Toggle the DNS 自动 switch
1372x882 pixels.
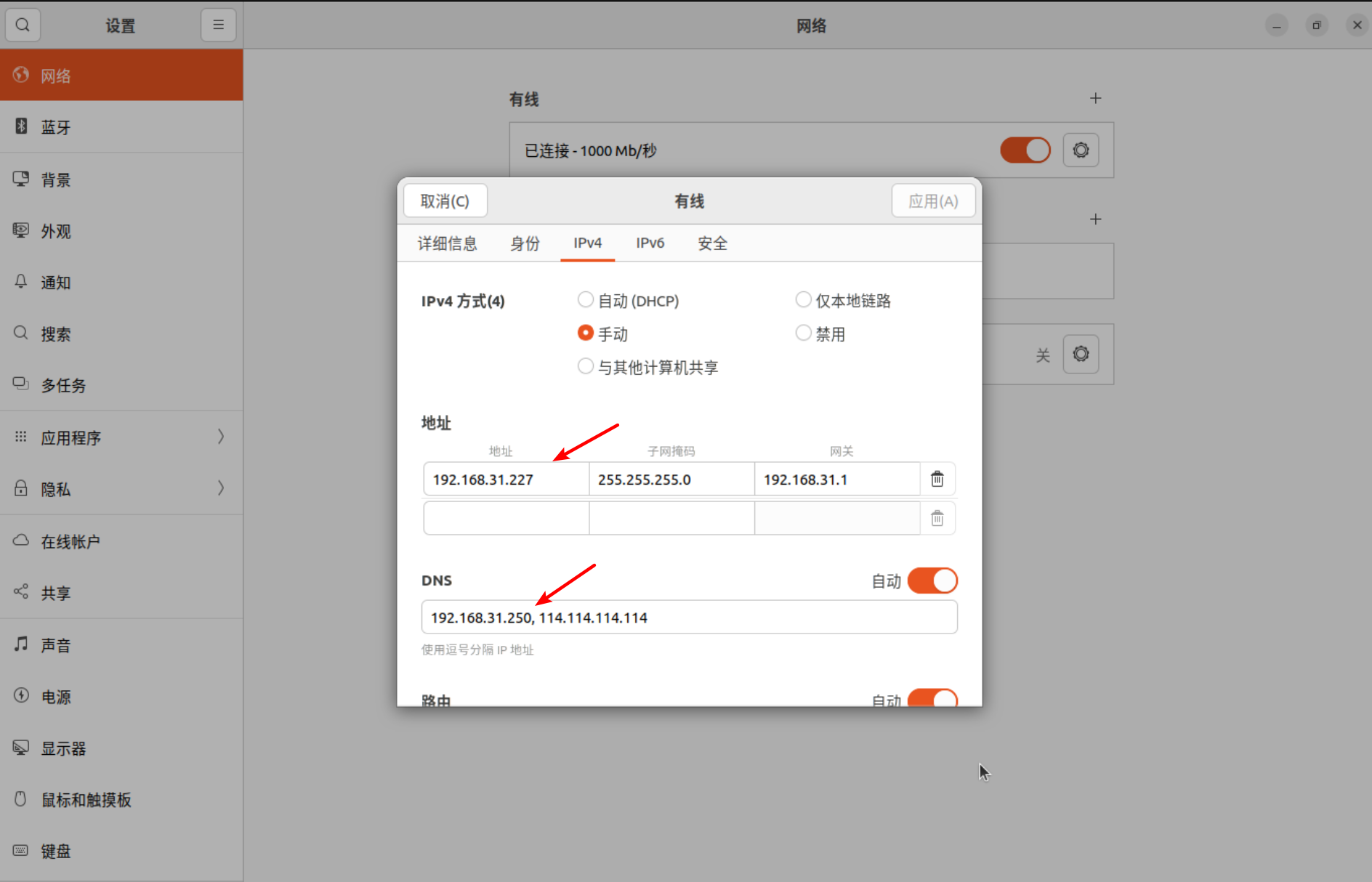pos(932,580)
